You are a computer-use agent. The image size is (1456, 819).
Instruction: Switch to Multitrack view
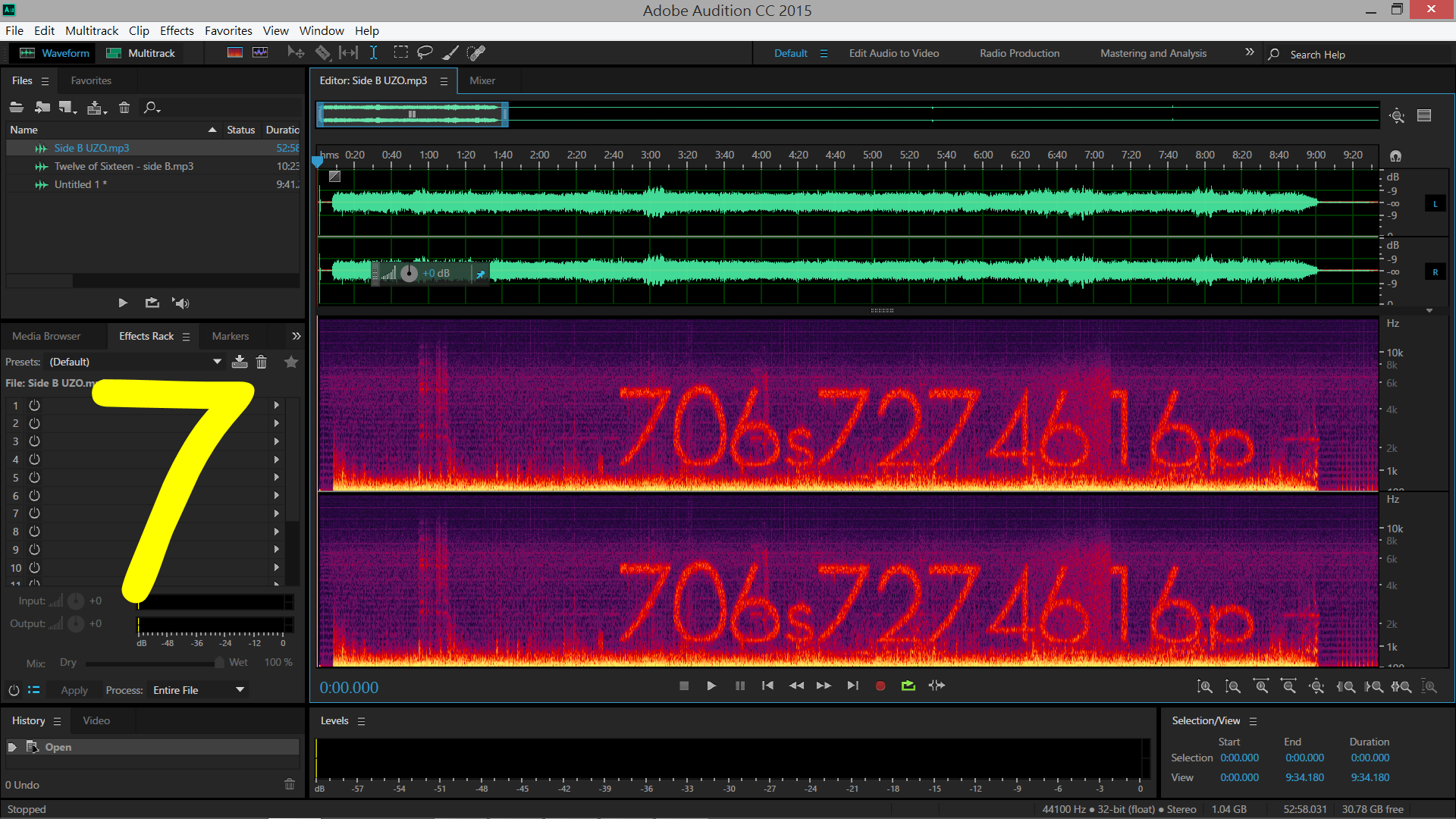(142, 53)
